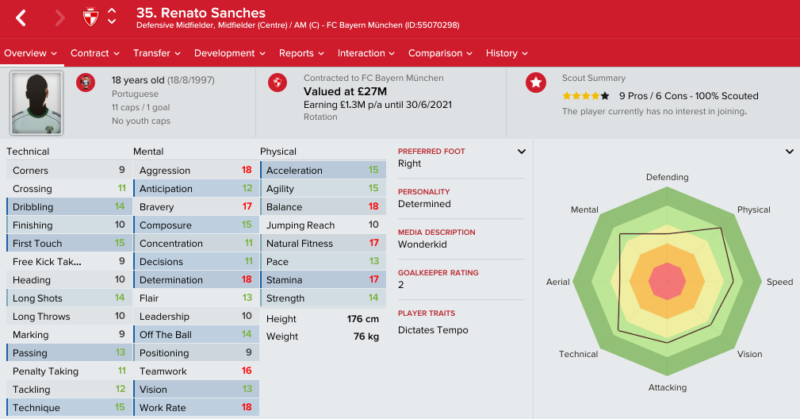Click the forward navigation arrow

click(x=60, y=18)
